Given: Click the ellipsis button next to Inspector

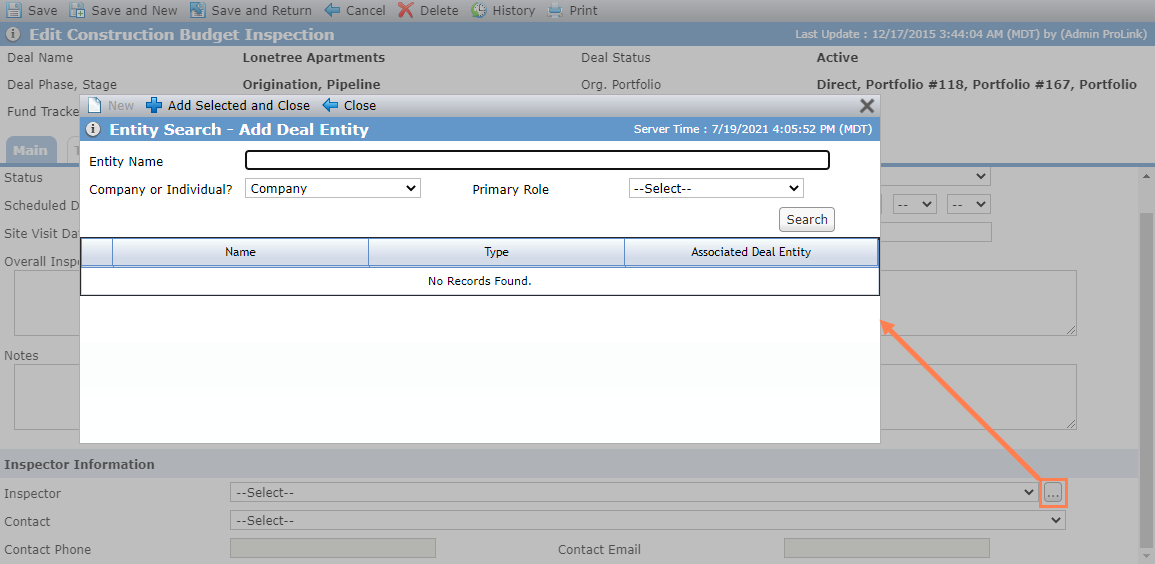Looking at the screenshot, I should (x=1053, y=493).
